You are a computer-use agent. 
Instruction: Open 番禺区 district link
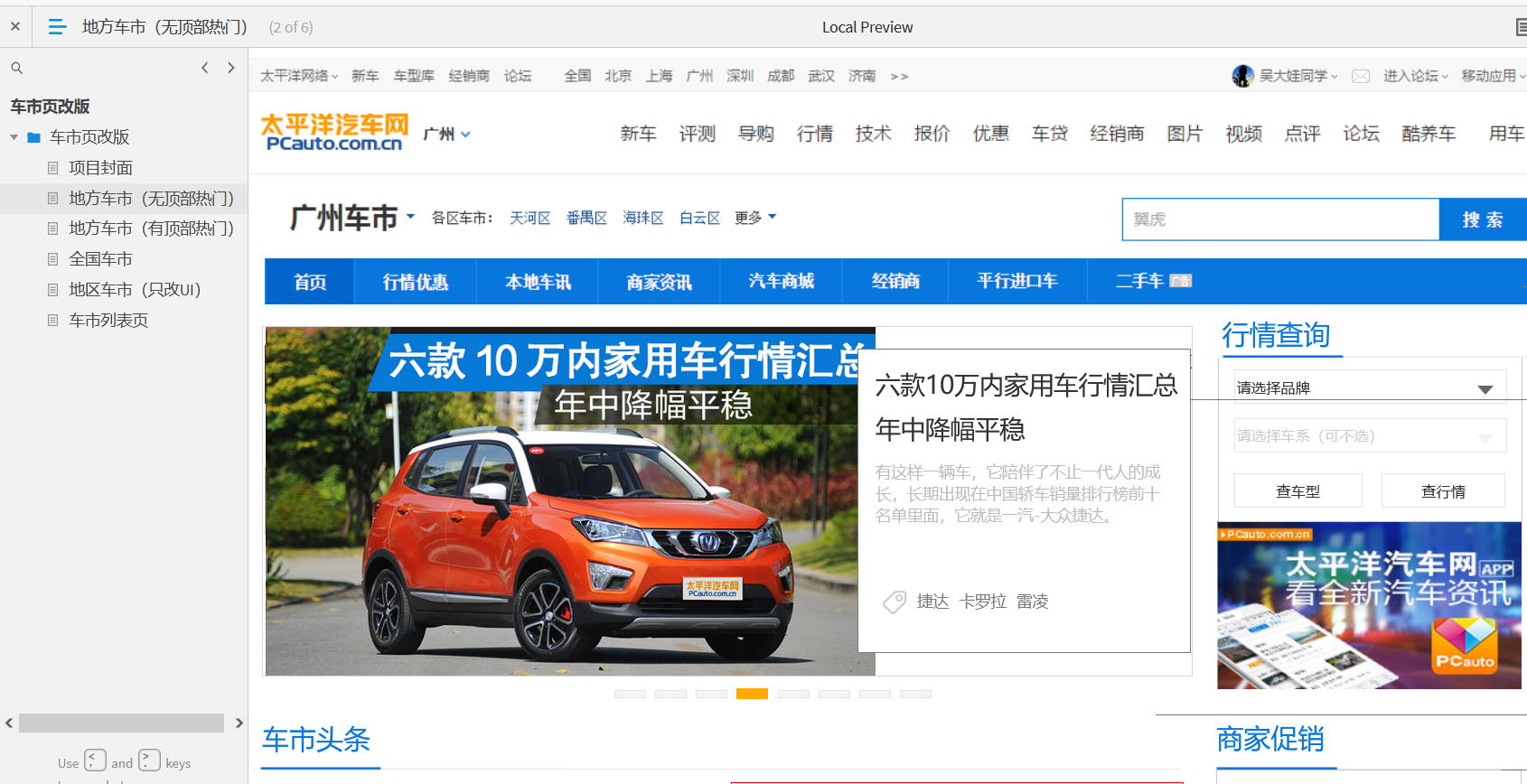coord(586,218)
